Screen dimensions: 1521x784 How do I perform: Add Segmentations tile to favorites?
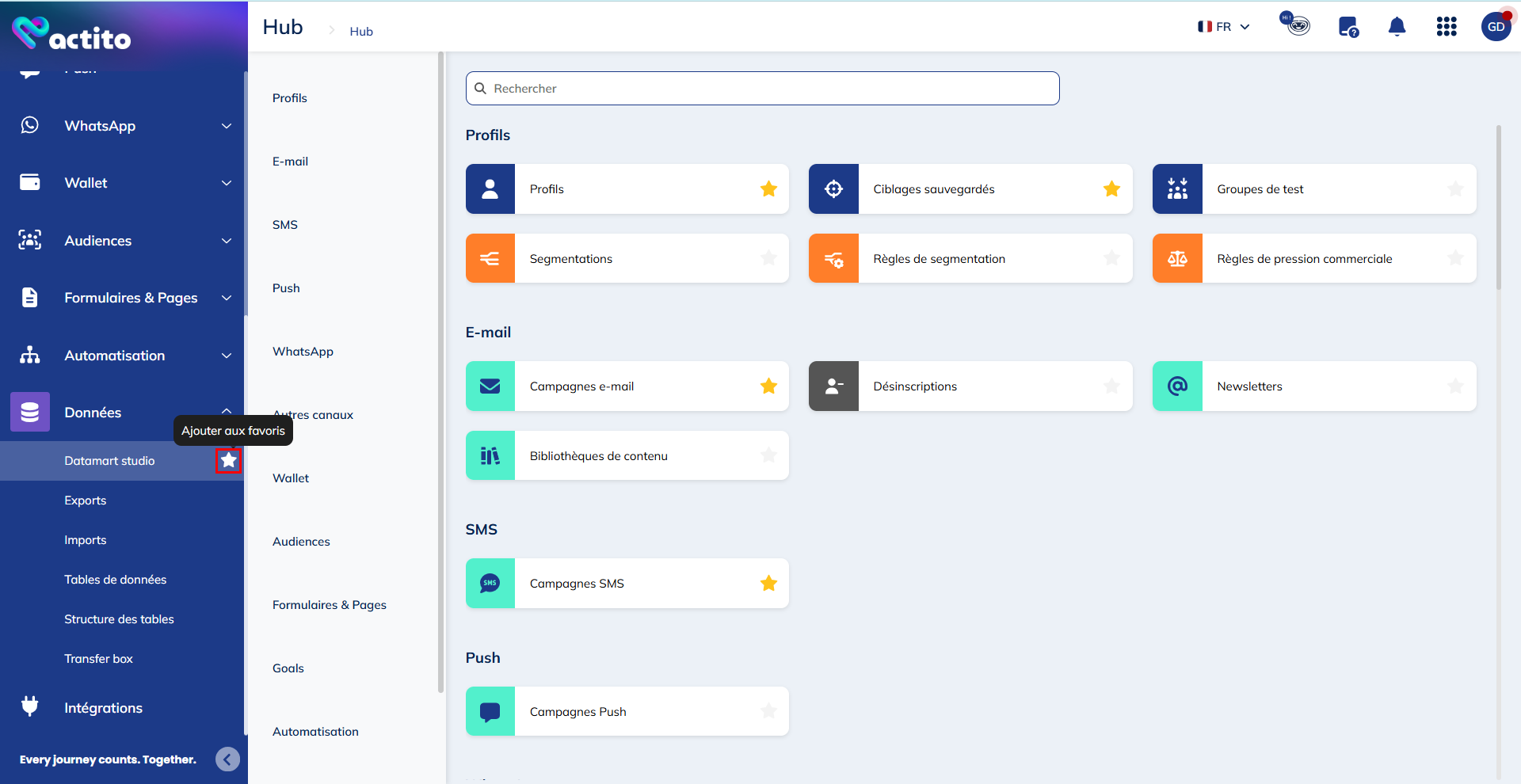tap(768, 259)
